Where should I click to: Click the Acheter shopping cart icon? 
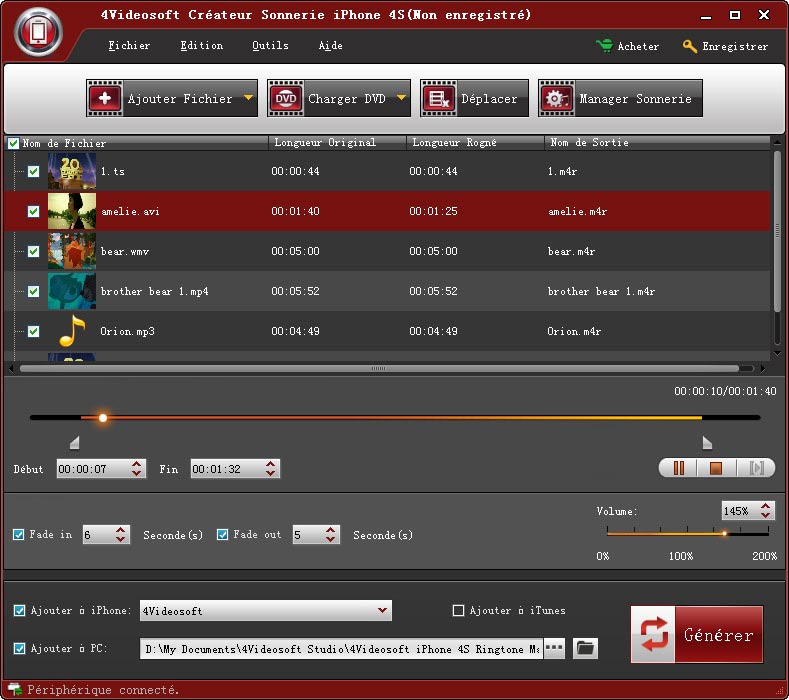(x=604, y=46)
